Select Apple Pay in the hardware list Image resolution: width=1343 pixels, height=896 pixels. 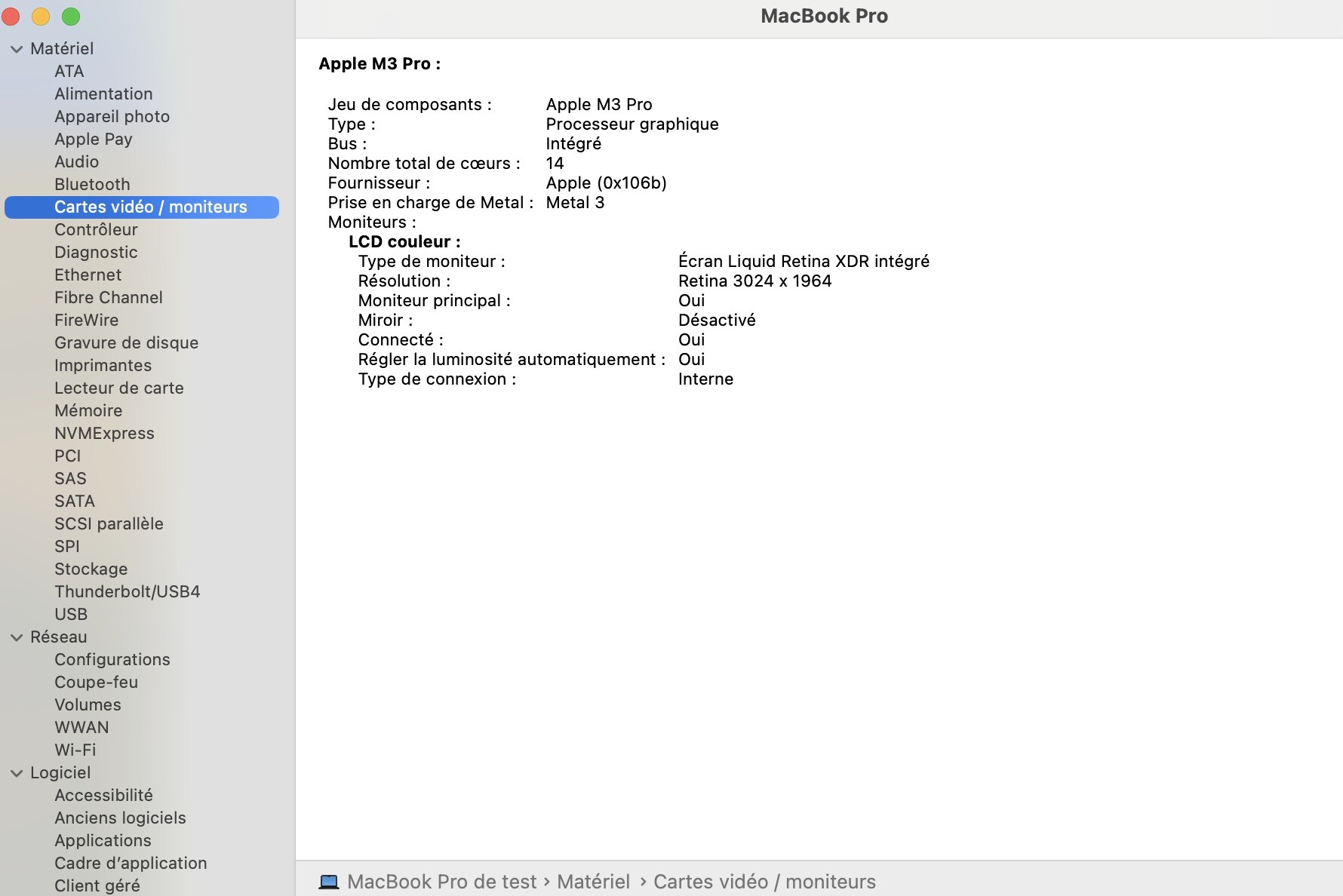tap(93, 139)
